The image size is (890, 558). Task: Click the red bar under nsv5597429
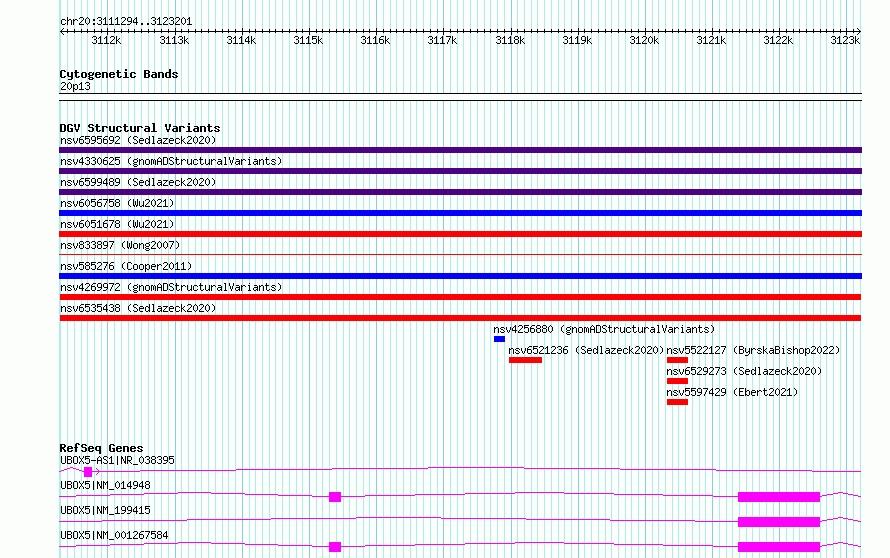click(x=677, y=402)
